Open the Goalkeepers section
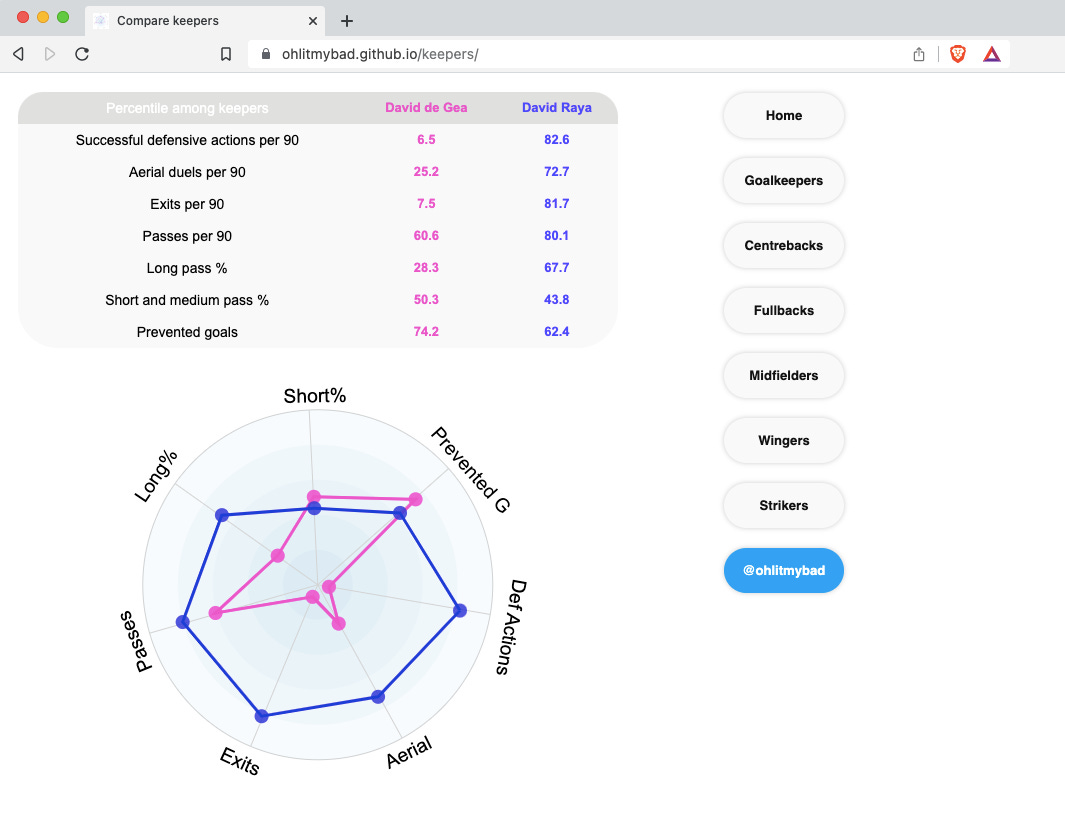This screenshot has height=824, width=1065. (783, 180)
